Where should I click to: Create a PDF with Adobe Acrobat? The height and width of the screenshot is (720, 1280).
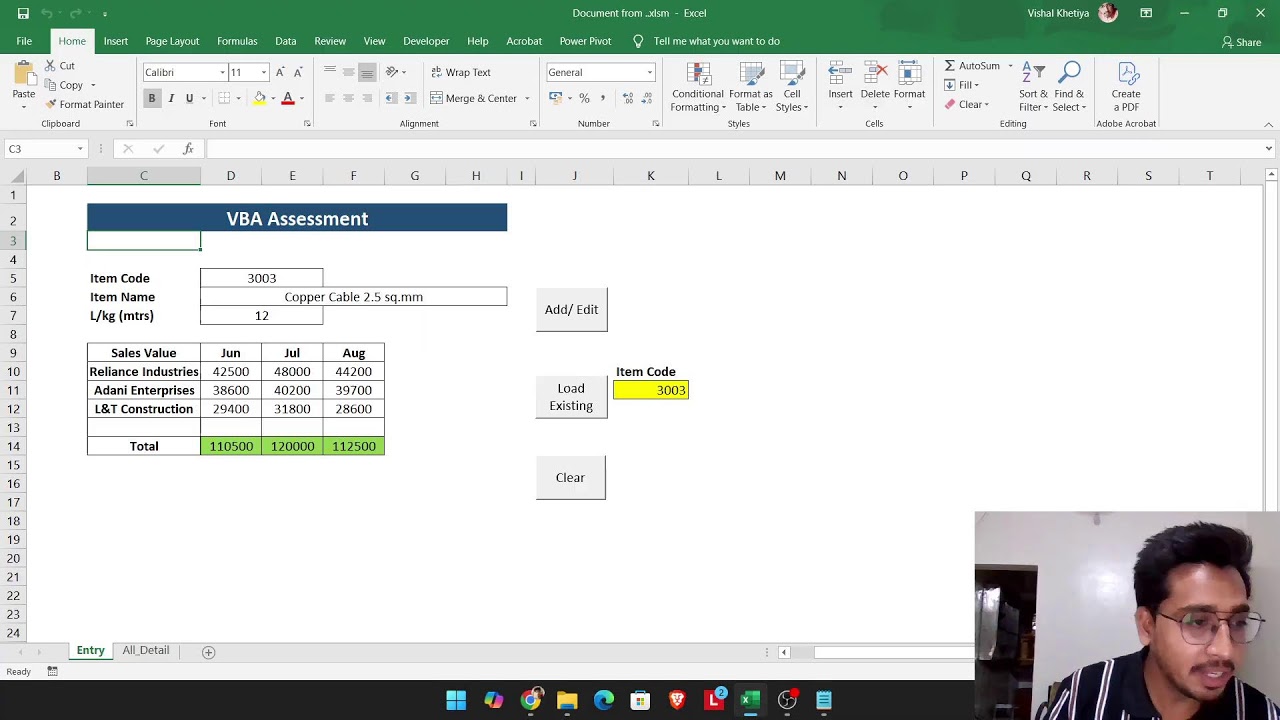[1126, 87]
